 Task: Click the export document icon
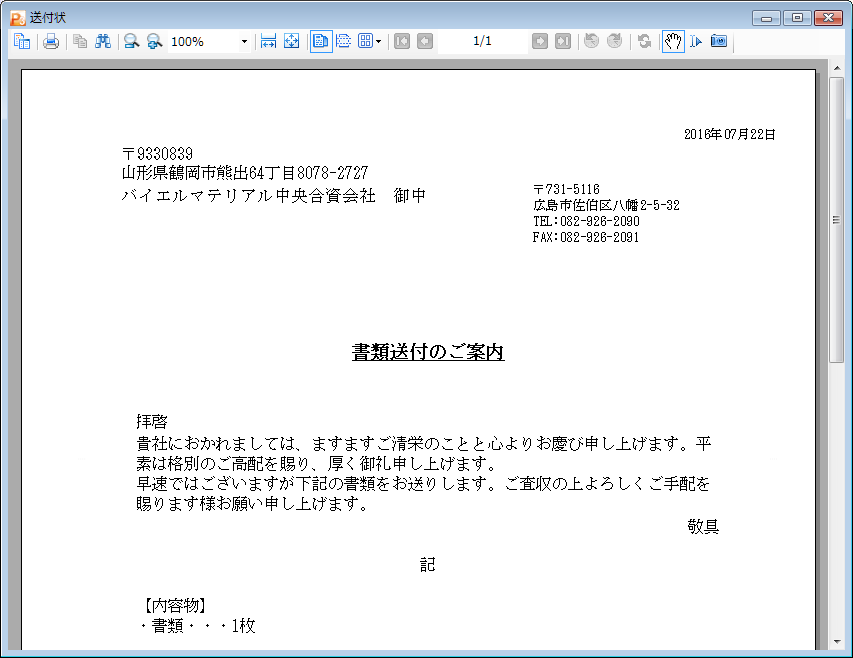22,41
